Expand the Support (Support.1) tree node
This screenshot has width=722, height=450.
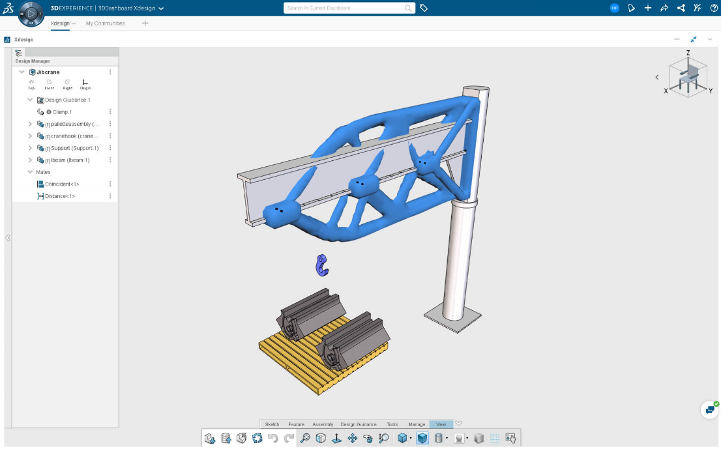point(30,148)
